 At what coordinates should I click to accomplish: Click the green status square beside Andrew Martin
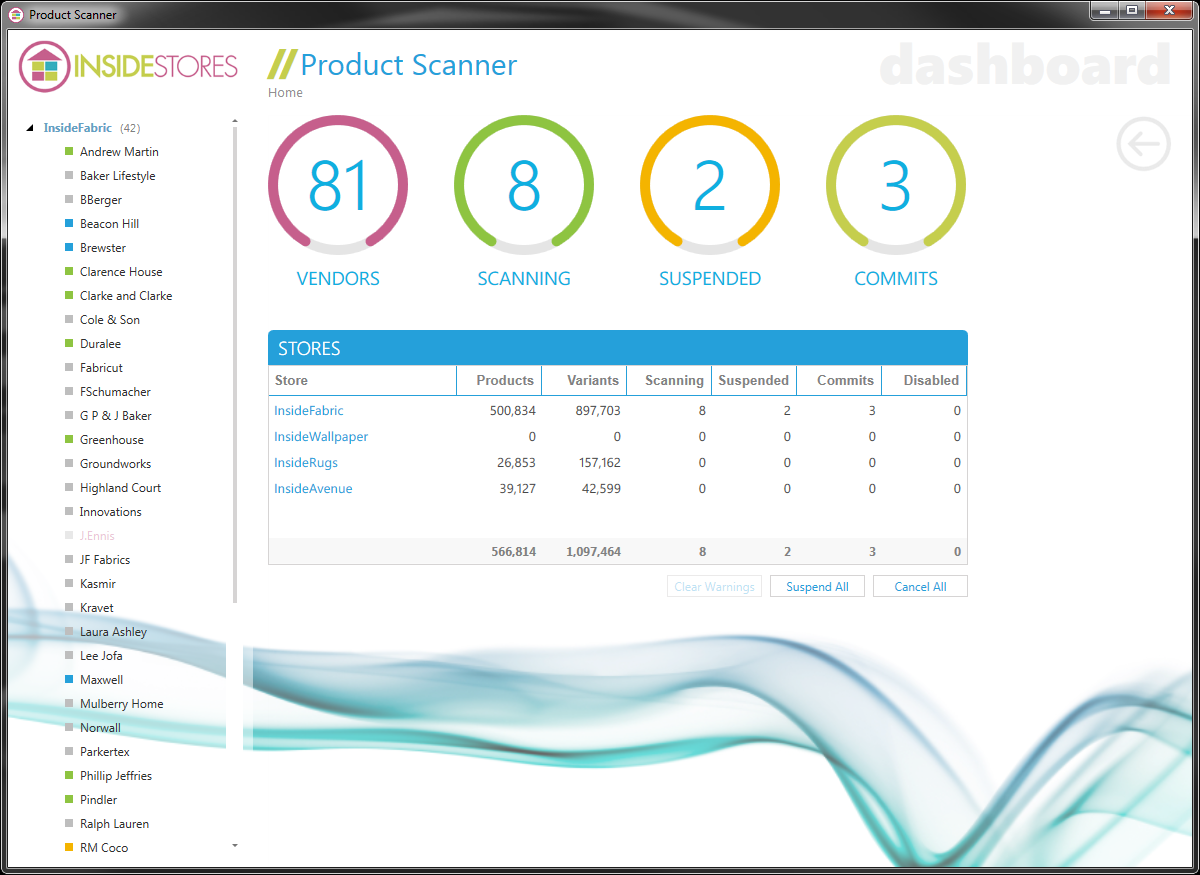click(x=69, y=152)
